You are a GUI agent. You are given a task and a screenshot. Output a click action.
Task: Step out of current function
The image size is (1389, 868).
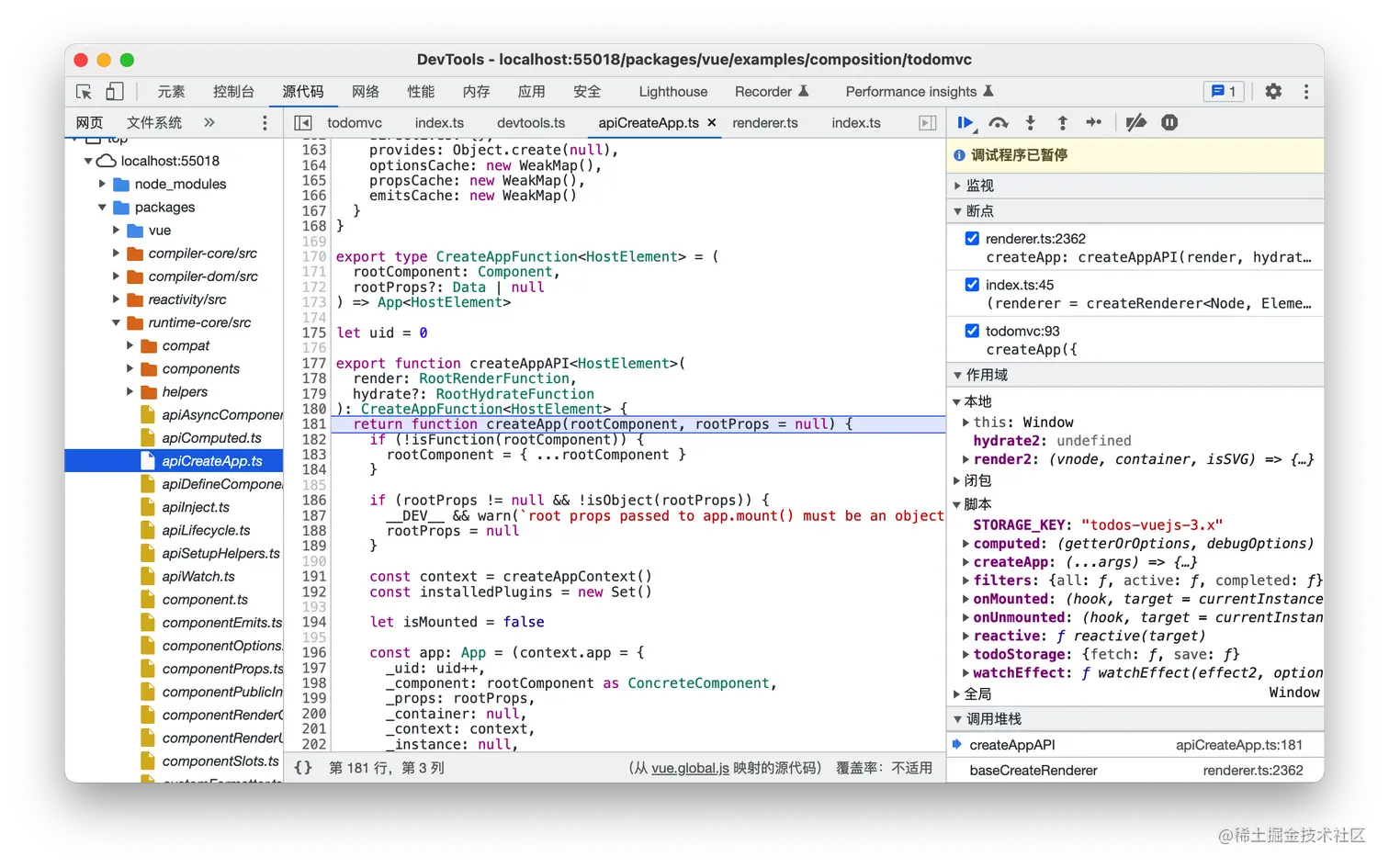(x=1062, y=123)
